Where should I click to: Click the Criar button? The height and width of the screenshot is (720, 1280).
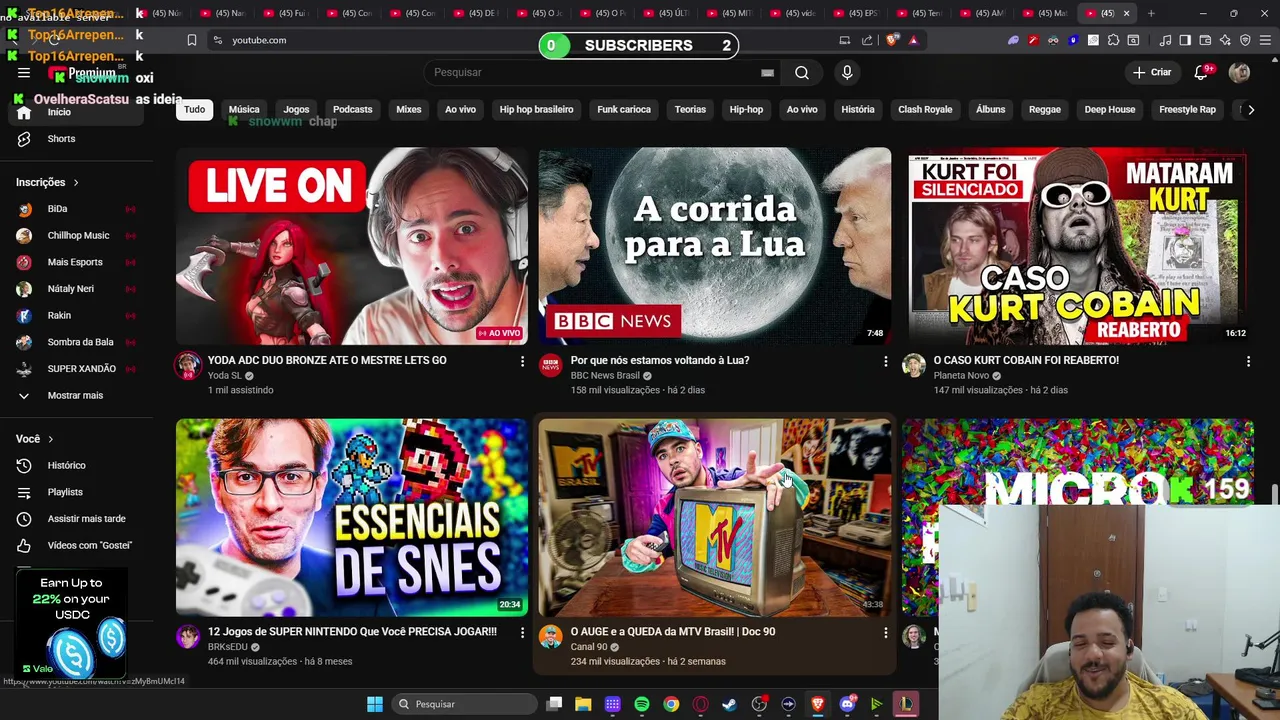pyautogui.click(x=1152, y=72)
